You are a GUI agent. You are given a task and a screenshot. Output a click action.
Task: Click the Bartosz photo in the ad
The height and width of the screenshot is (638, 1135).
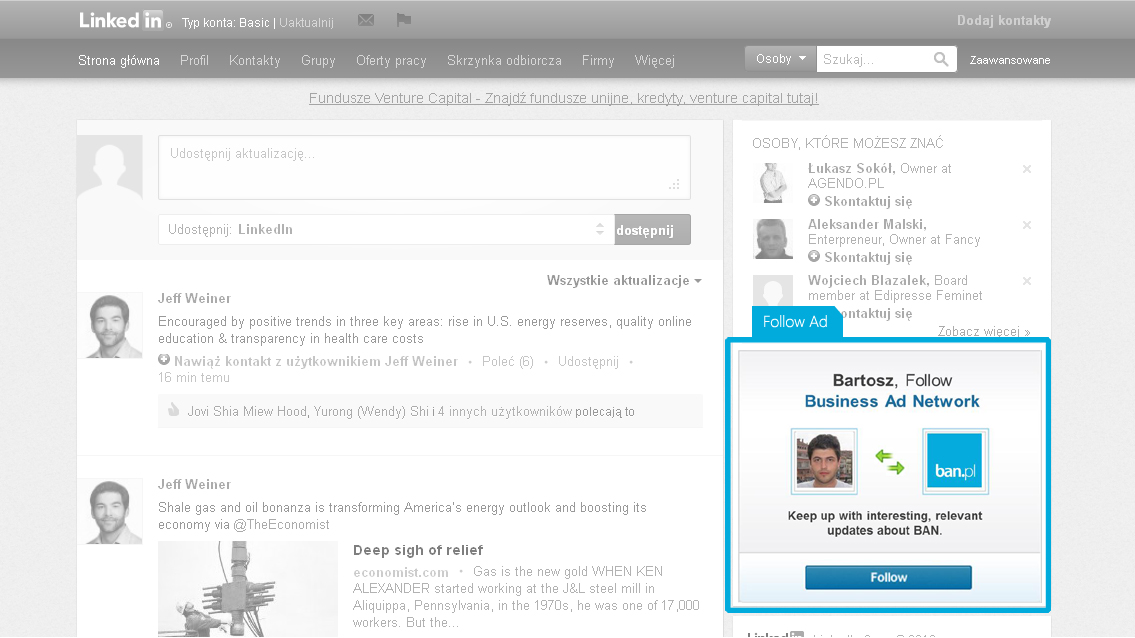(824, 461)
